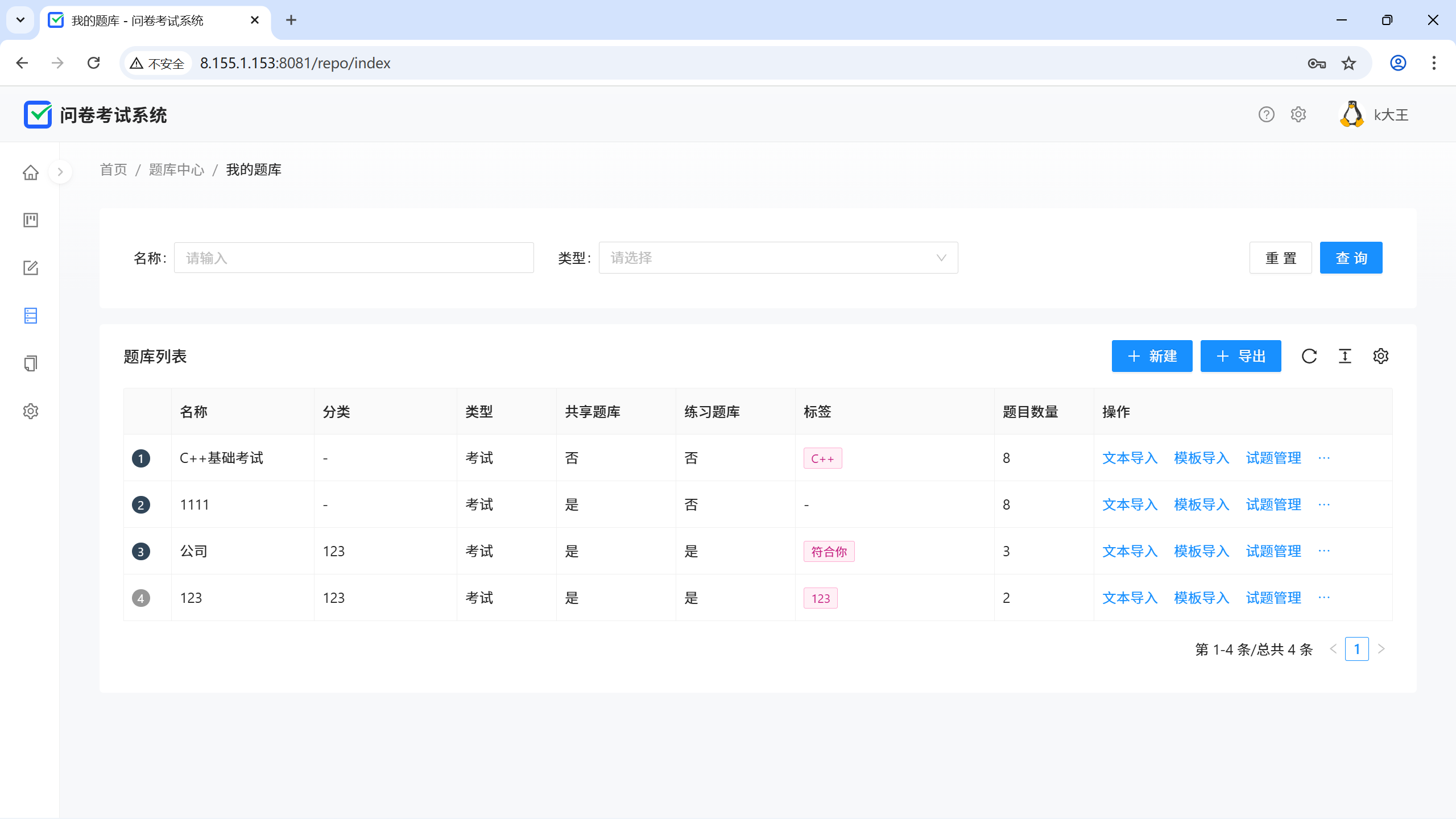This screenshot has width=1456, height=819.
Task: Open the 类型 select dropdown
Action: (x=778, y=258)
